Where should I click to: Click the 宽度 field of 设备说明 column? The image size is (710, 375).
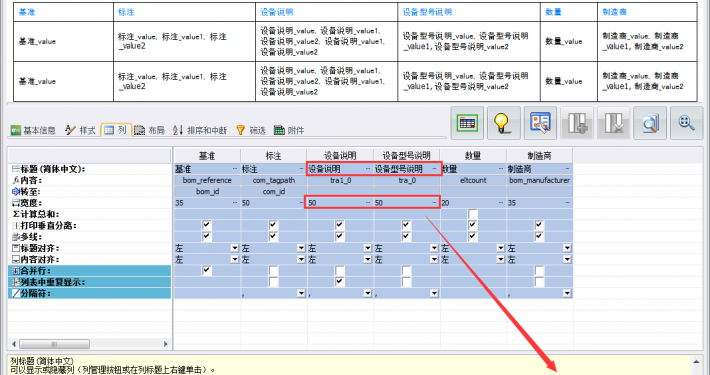[x=340, y=203]
